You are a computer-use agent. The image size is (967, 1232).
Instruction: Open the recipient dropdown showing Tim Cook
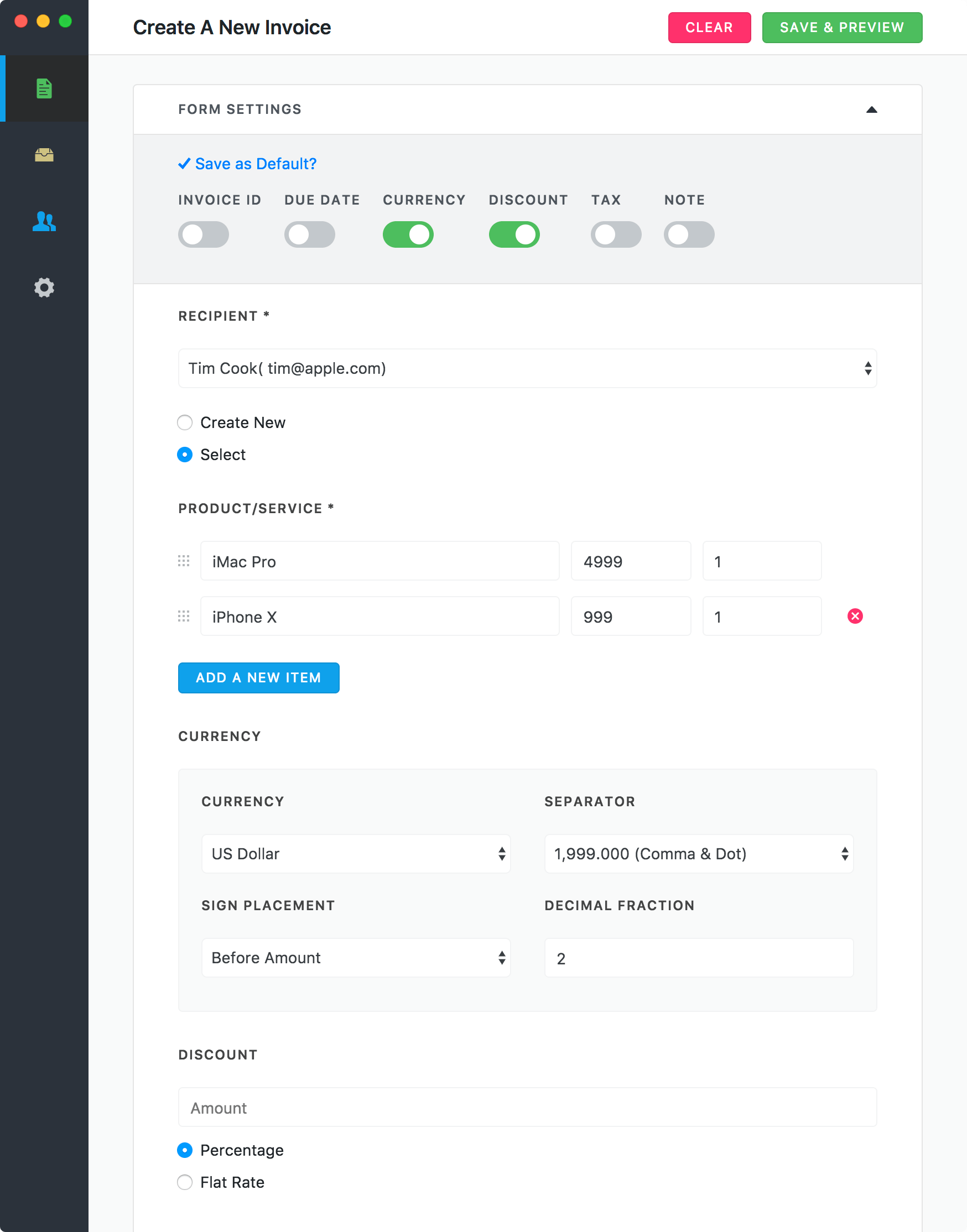click(x=527, y=368)
